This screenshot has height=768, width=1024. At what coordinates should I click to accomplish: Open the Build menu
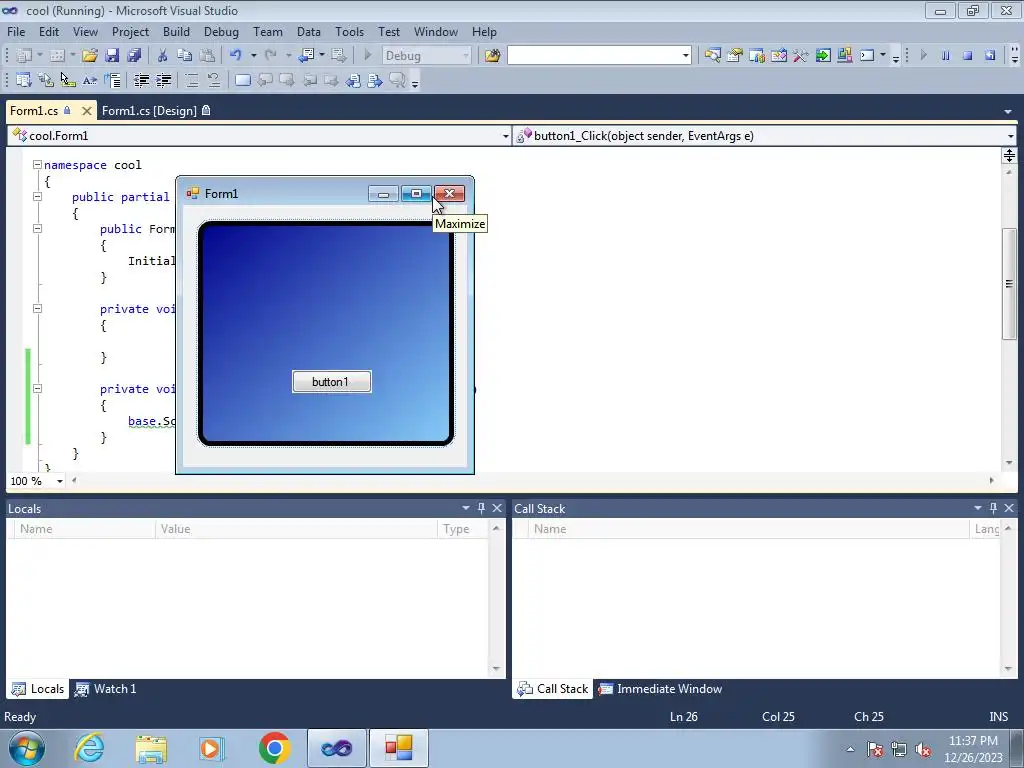(x=176, y=31)
